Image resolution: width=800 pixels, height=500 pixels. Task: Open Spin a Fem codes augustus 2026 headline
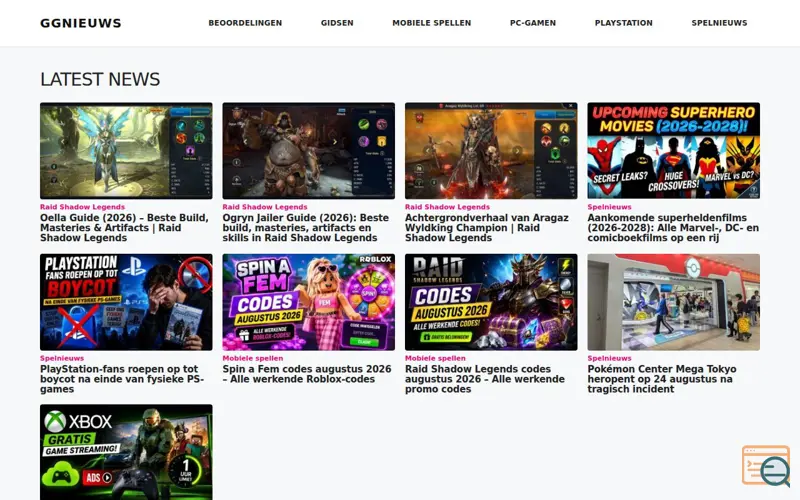click(307, 374)
